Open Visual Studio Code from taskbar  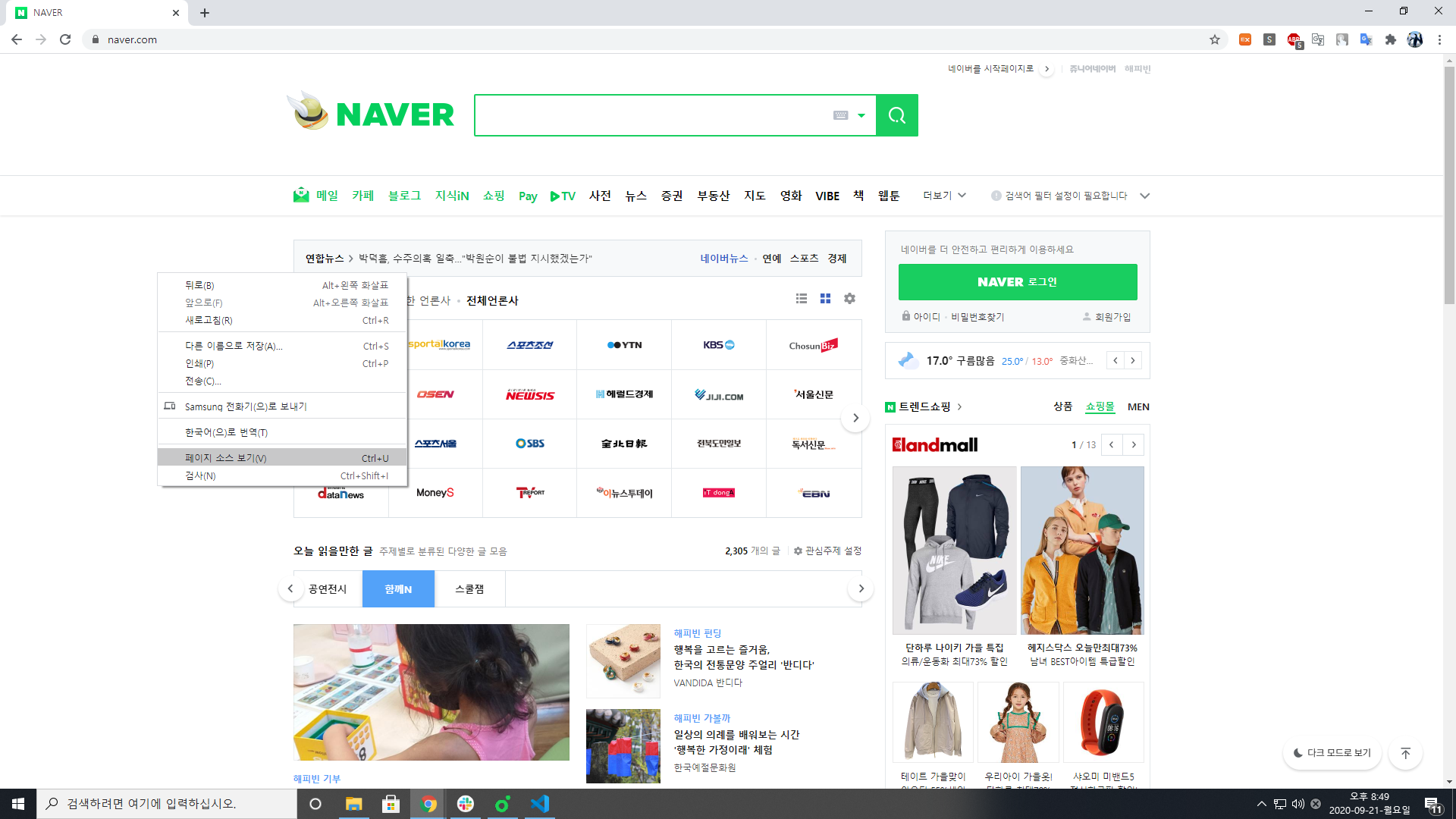click(540, 804)
